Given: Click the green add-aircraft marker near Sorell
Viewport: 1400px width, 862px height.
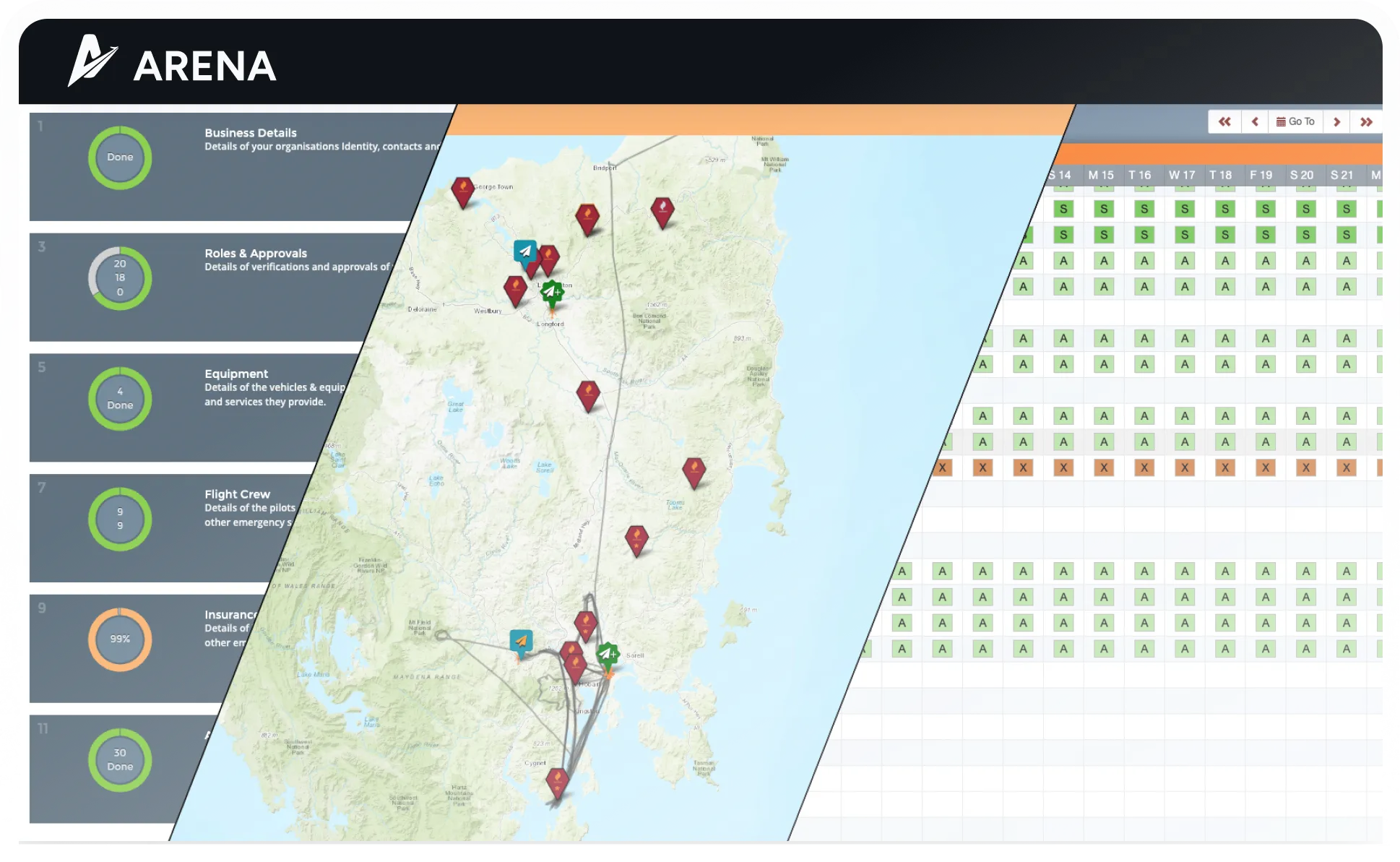Looking at the screenshot, I should click(x=607, y=652).
